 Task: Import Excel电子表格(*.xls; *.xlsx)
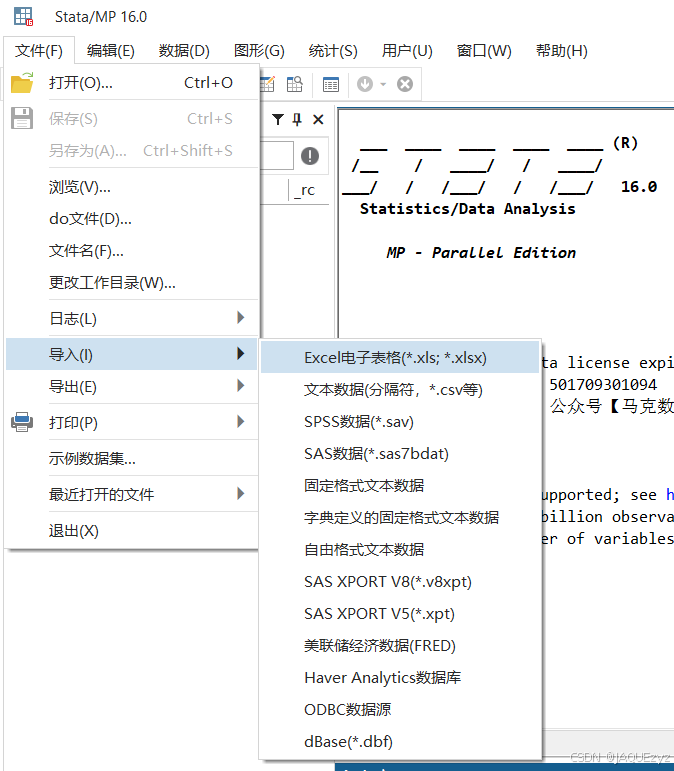[x=400, y=357]
